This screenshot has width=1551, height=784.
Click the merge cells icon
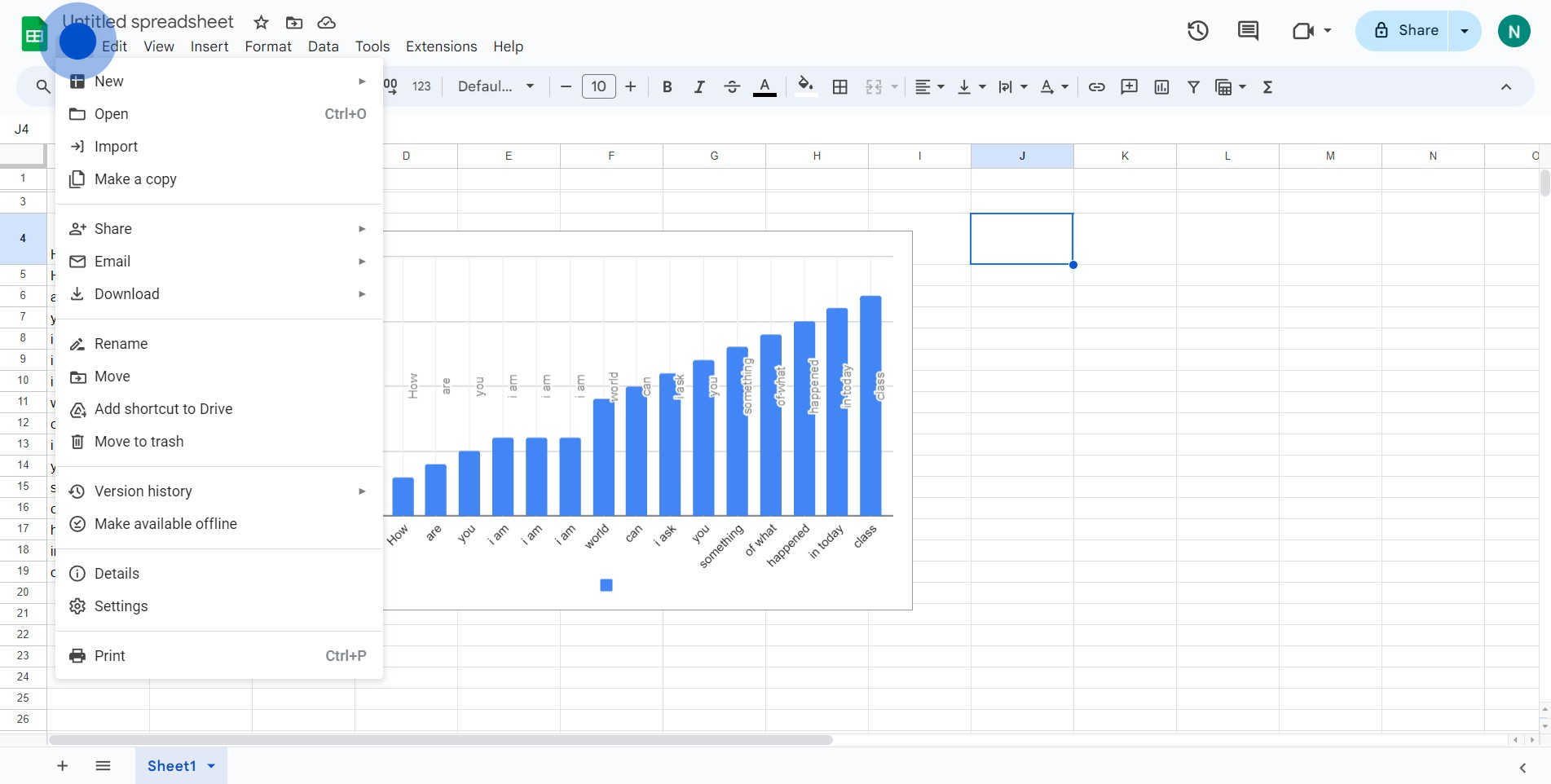pyautogui.click(x=874, y=86)
